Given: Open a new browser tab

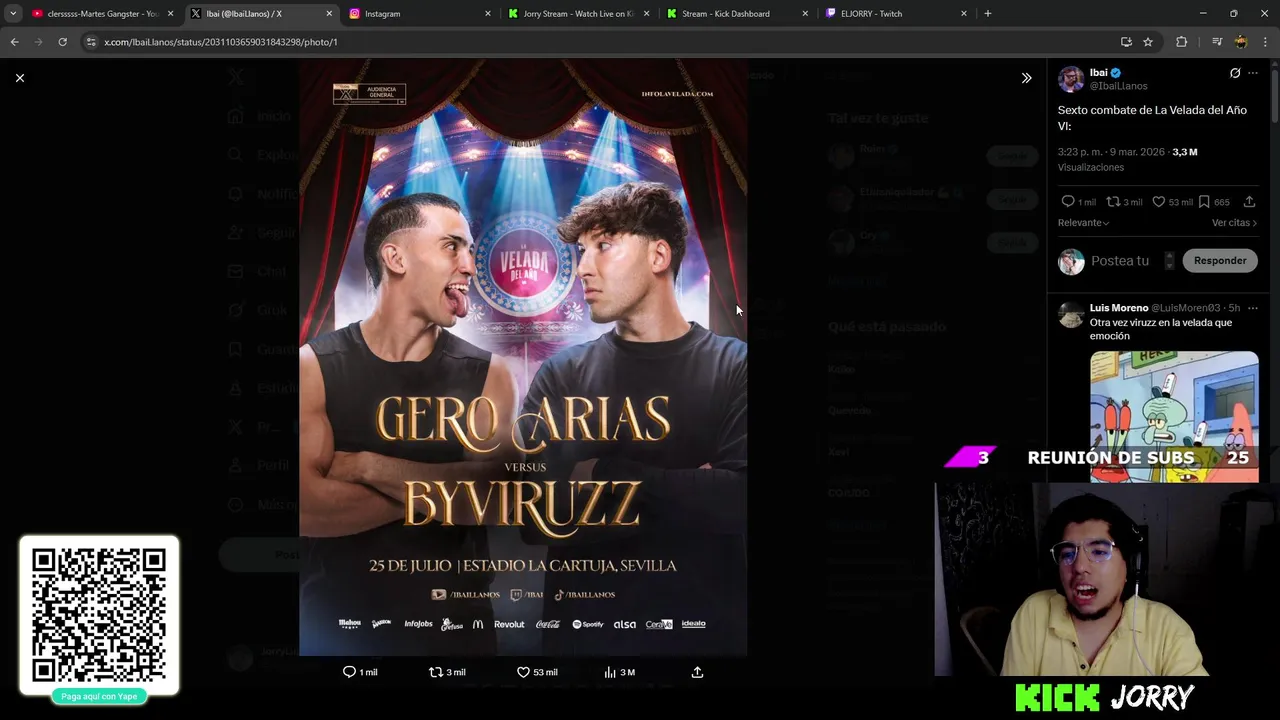Looking at the screenshot, I should [x=988, y=14].
